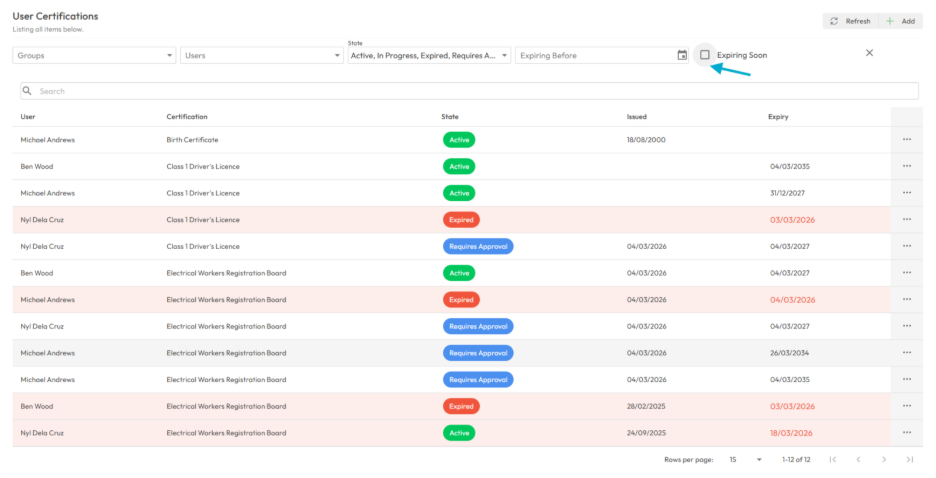Screen dimensions: 936x478
Task: Open the Users filter dropdown
Action: click(x=261, y=56)
